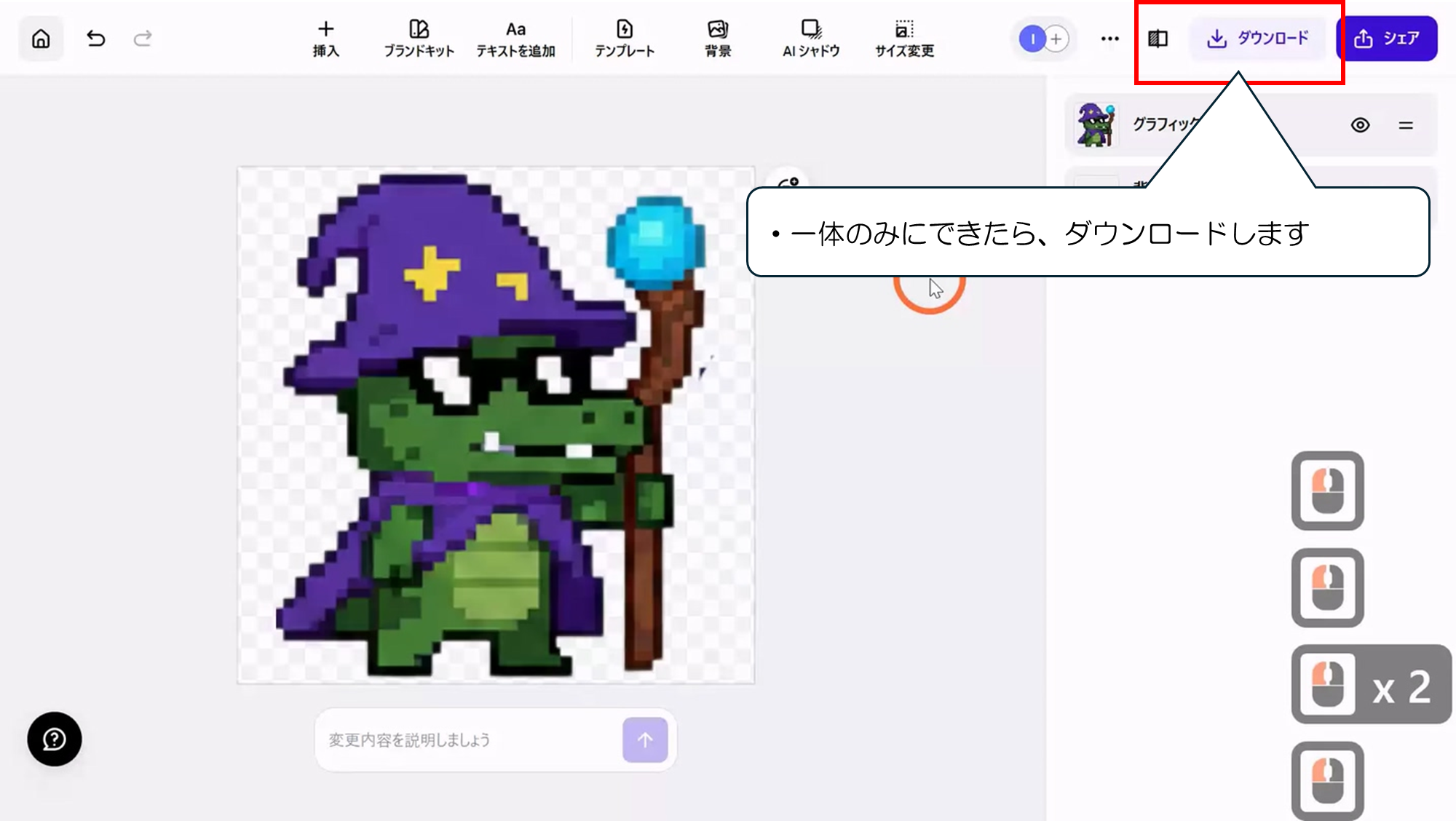Open the テンプレート templates menu

[x=625, y=39]
